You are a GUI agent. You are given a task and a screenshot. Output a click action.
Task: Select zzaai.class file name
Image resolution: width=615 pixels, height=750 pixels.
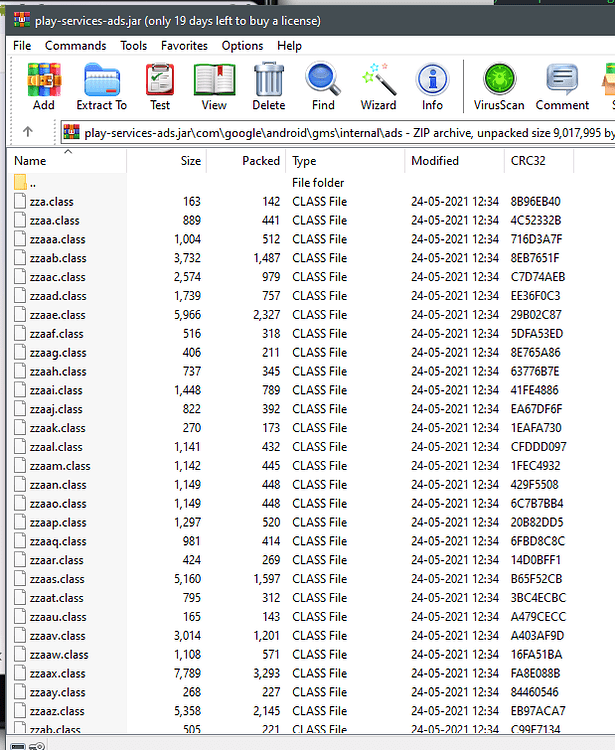(56, 390)
